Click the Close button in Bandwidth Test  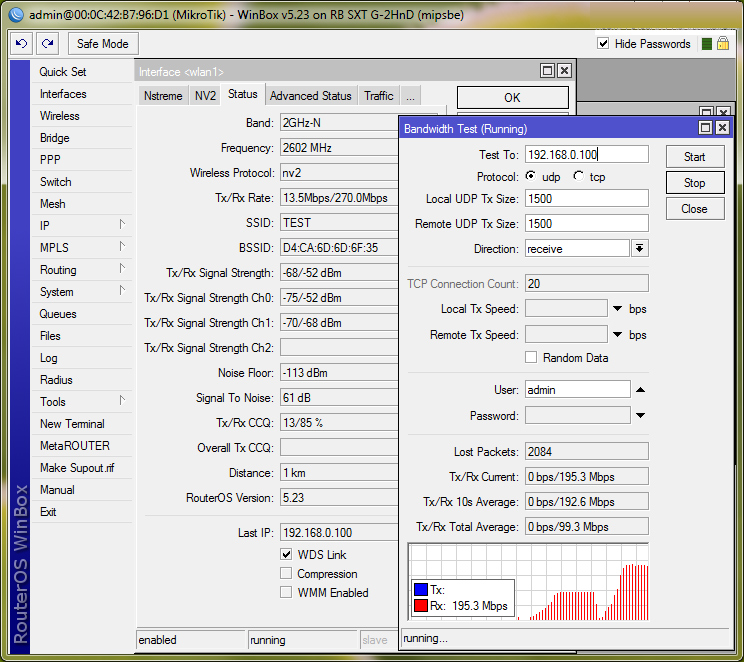coord(695,209)
